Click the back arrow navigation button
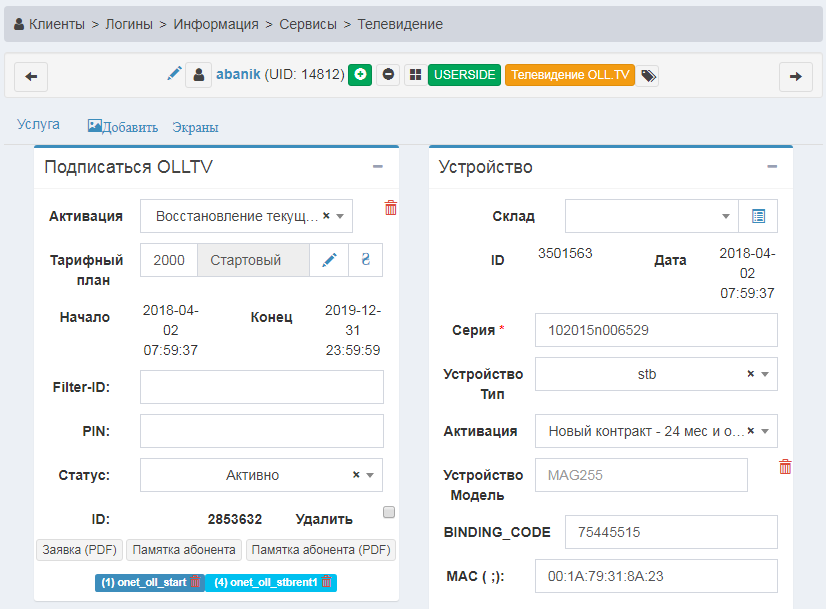The height and width of the screenshot is (609, 826). 31,77
